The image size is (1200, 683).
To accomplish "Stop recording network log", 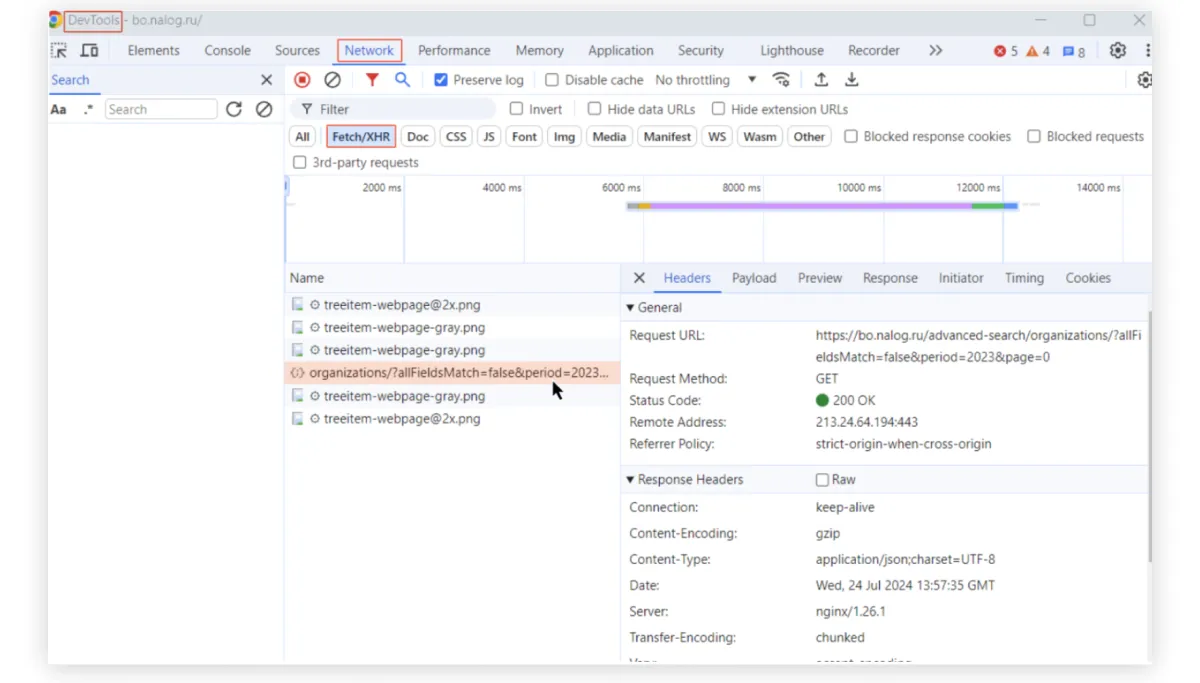I will point(302,80).
